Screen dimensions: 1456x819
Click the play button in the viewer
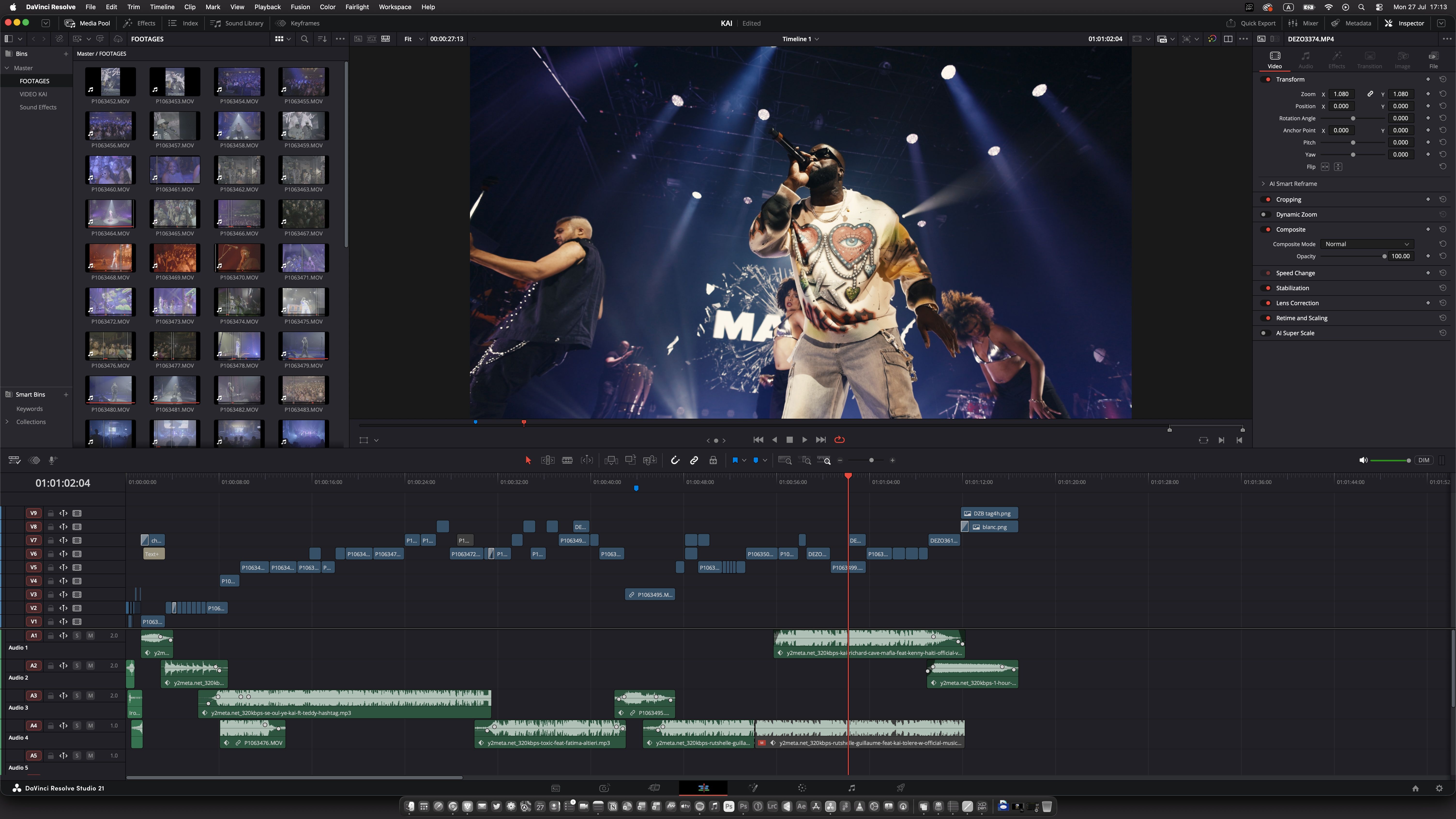(x=805, y=440)
